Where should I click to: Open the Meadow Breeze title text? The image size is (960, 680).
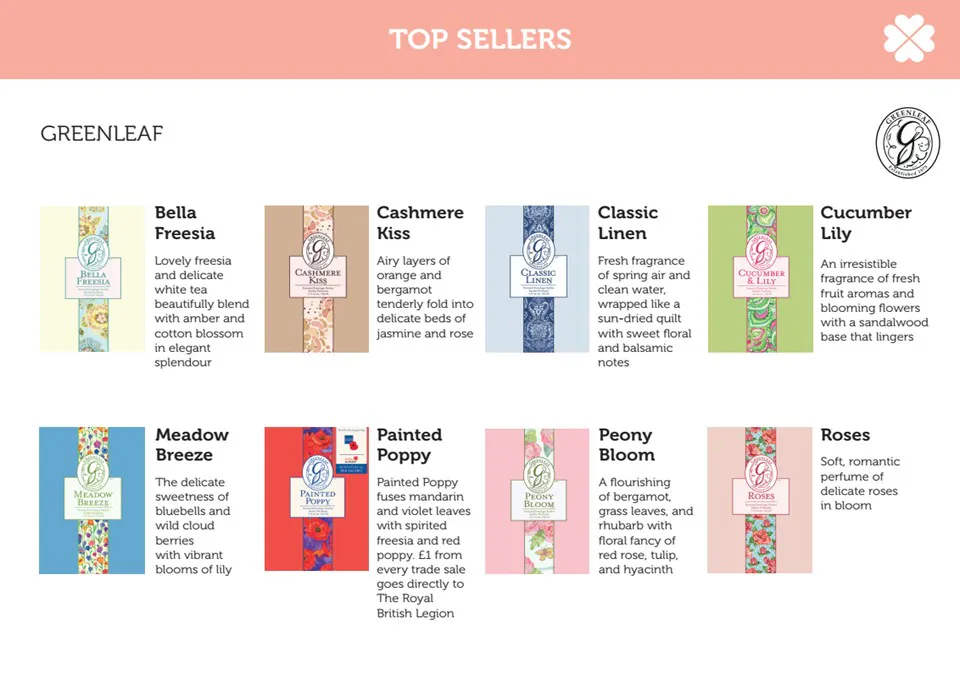(192, 444)
